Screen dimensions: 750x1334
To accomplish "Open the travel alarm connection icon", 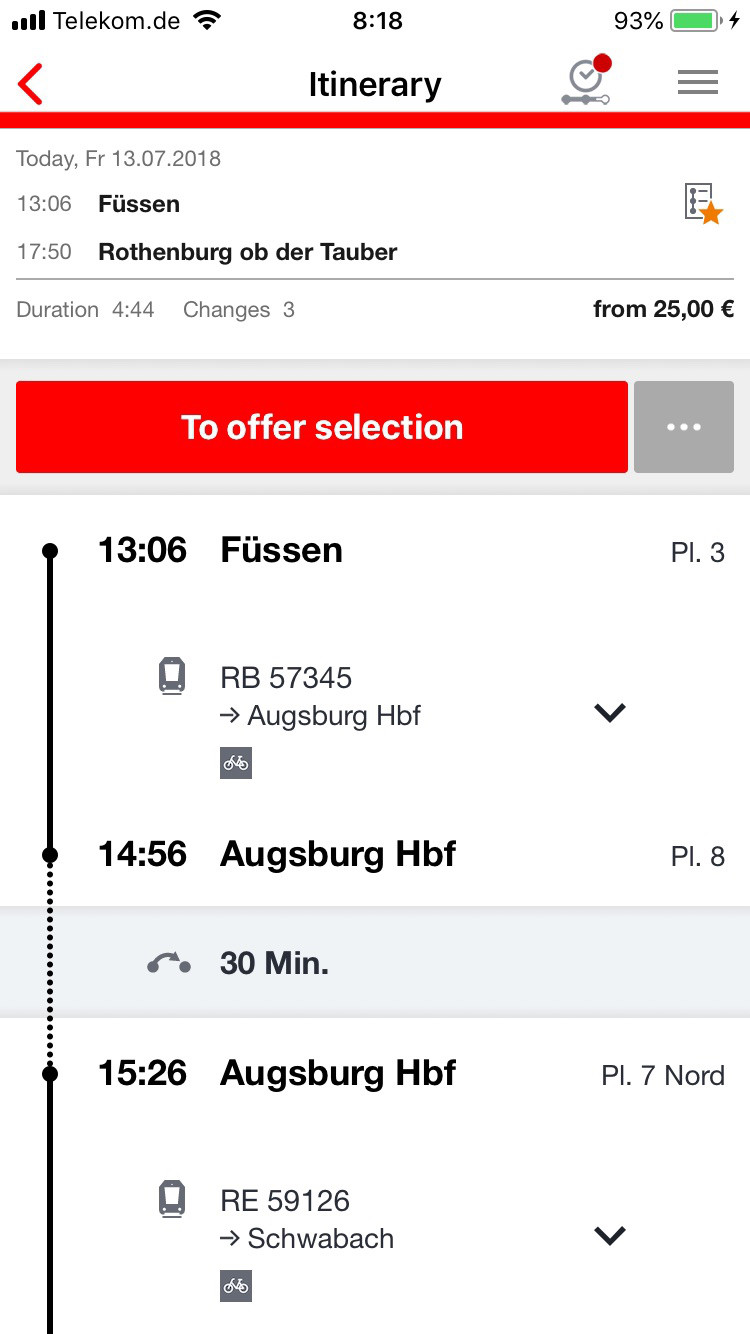I will (x=586, y=81).
